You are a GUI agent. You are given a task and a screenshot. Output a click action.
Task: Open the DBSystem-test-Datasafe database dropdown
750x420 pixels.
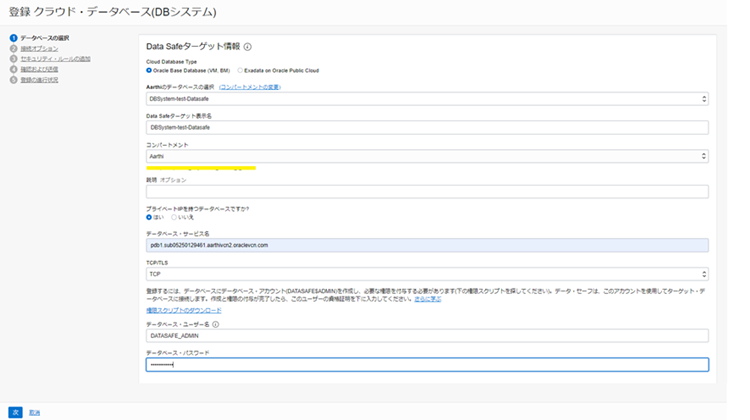[427, 99]
